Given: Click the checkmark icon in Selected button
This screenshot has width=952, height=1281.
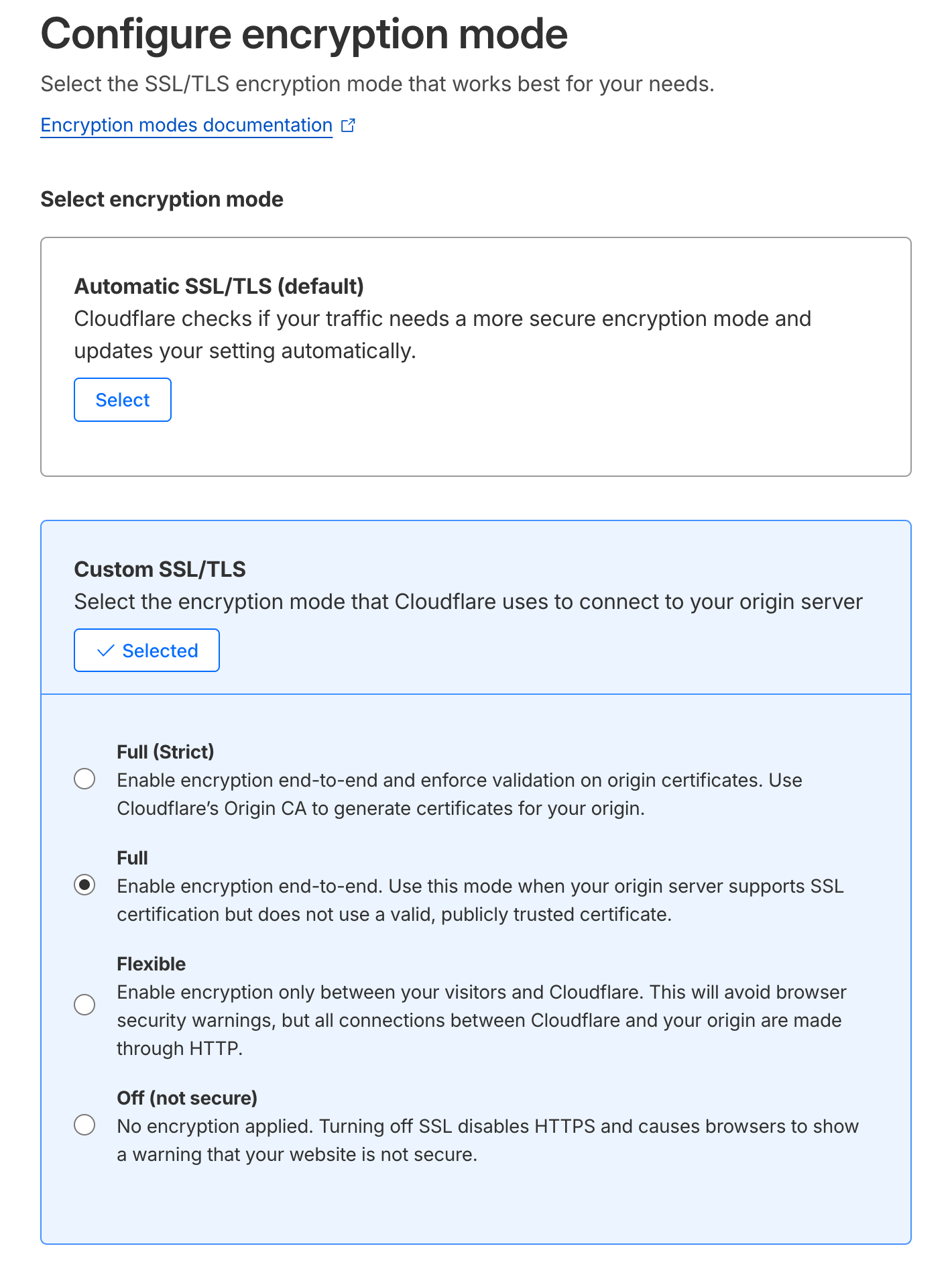Looking at the screenshot, I should pyautogui.click(x=106, y=651).
